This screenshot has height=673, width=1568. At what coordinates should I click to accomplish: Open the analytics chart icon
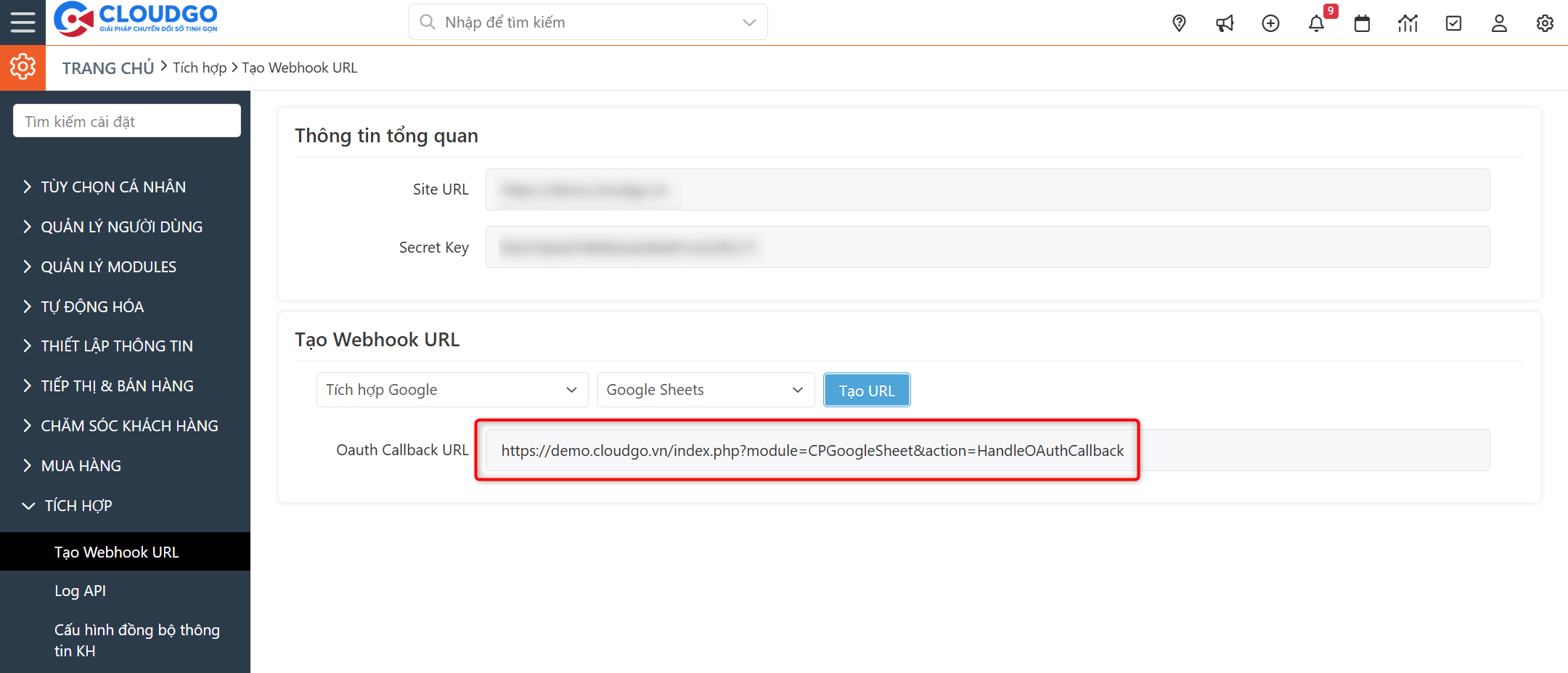tap(1408, 23)
